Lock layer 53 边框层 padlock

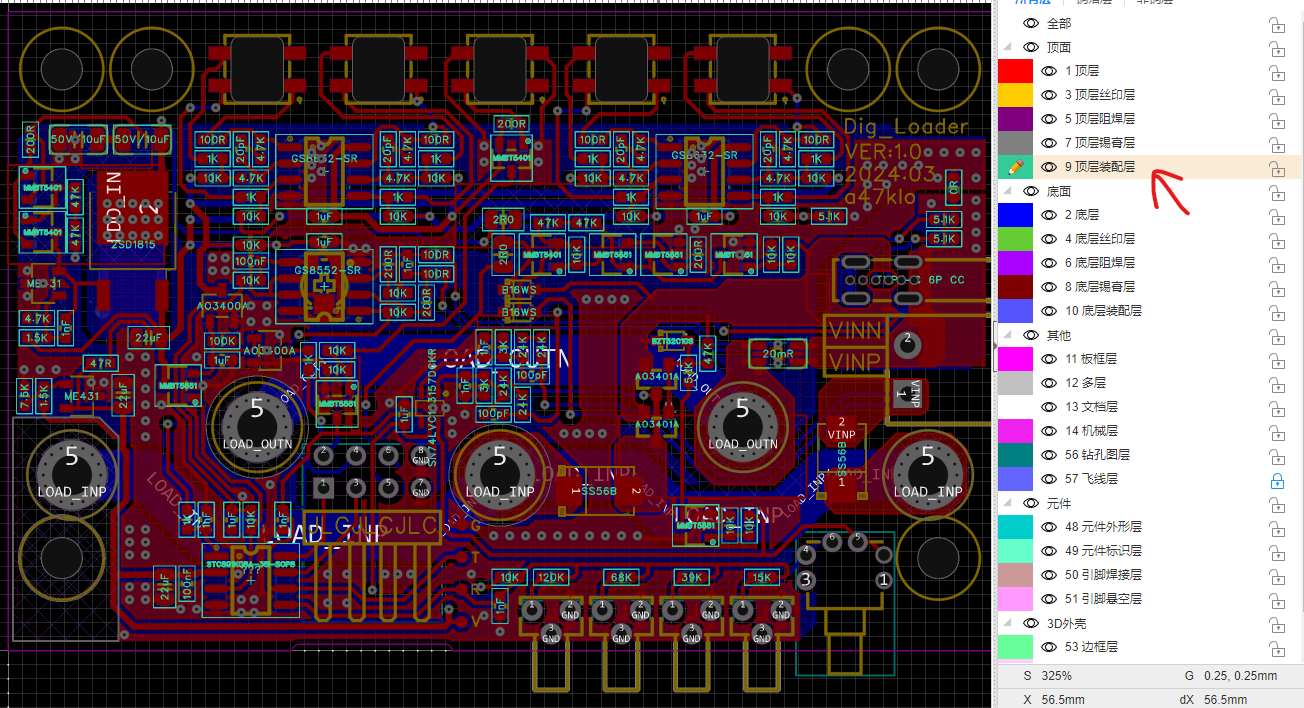pos(1276,648)
